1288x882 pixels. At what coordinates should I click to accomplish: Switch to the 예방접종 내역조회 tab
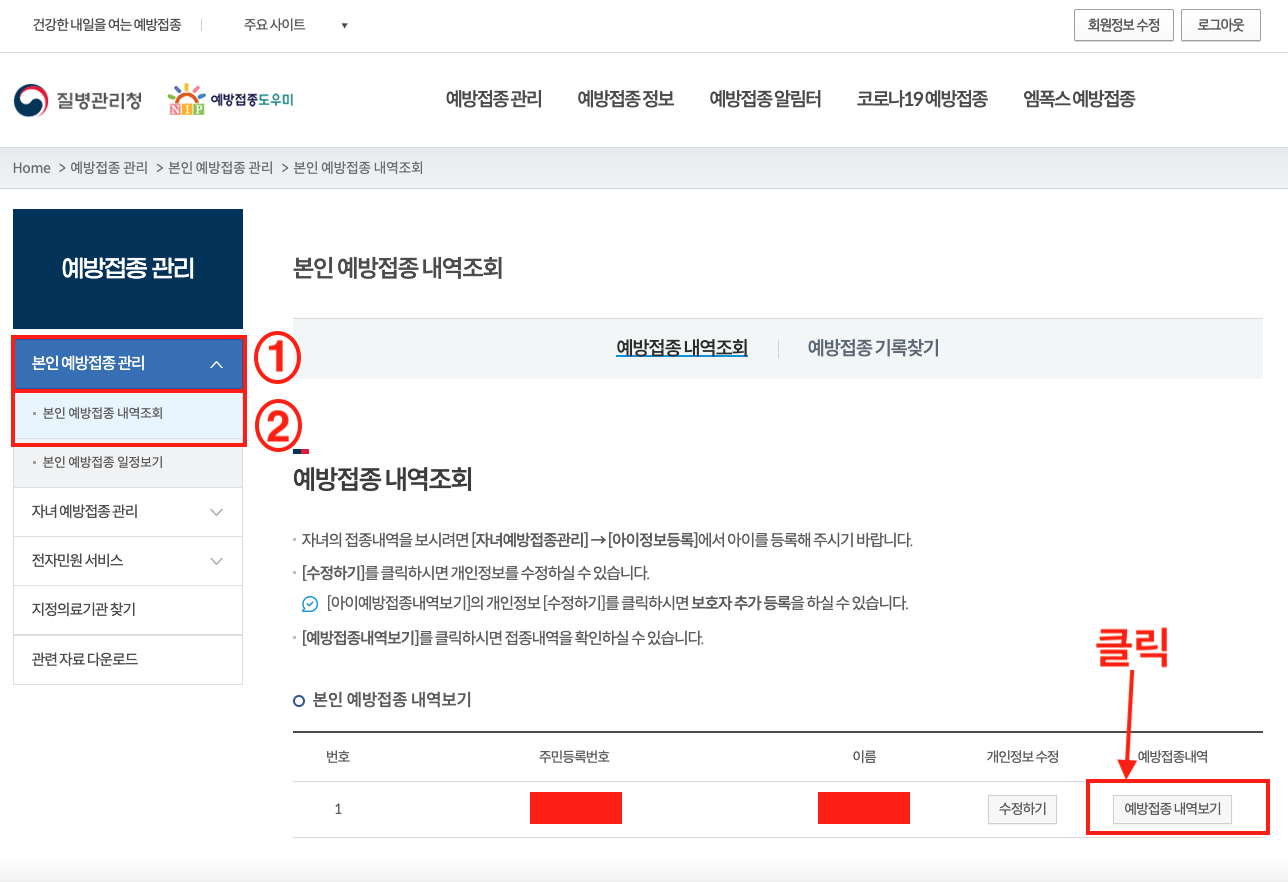coord(682,348)
